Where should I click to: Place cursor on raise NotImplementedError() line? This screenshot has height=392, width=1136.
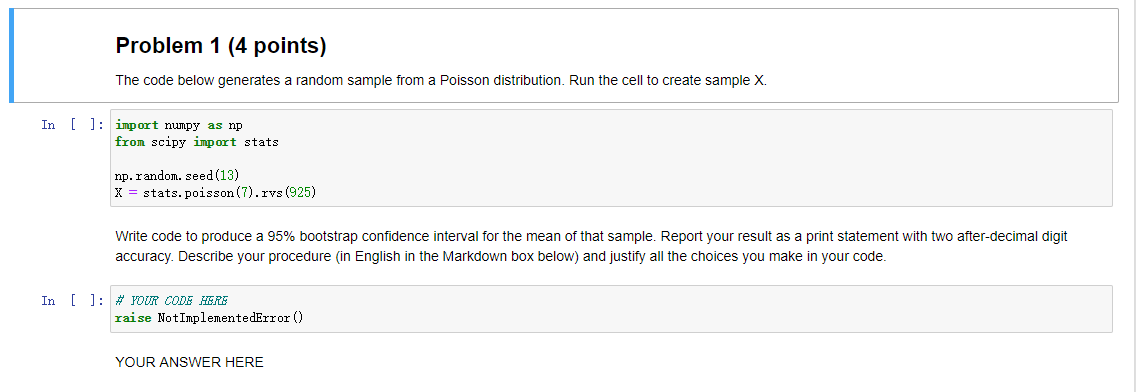click(x=209, y=317)
